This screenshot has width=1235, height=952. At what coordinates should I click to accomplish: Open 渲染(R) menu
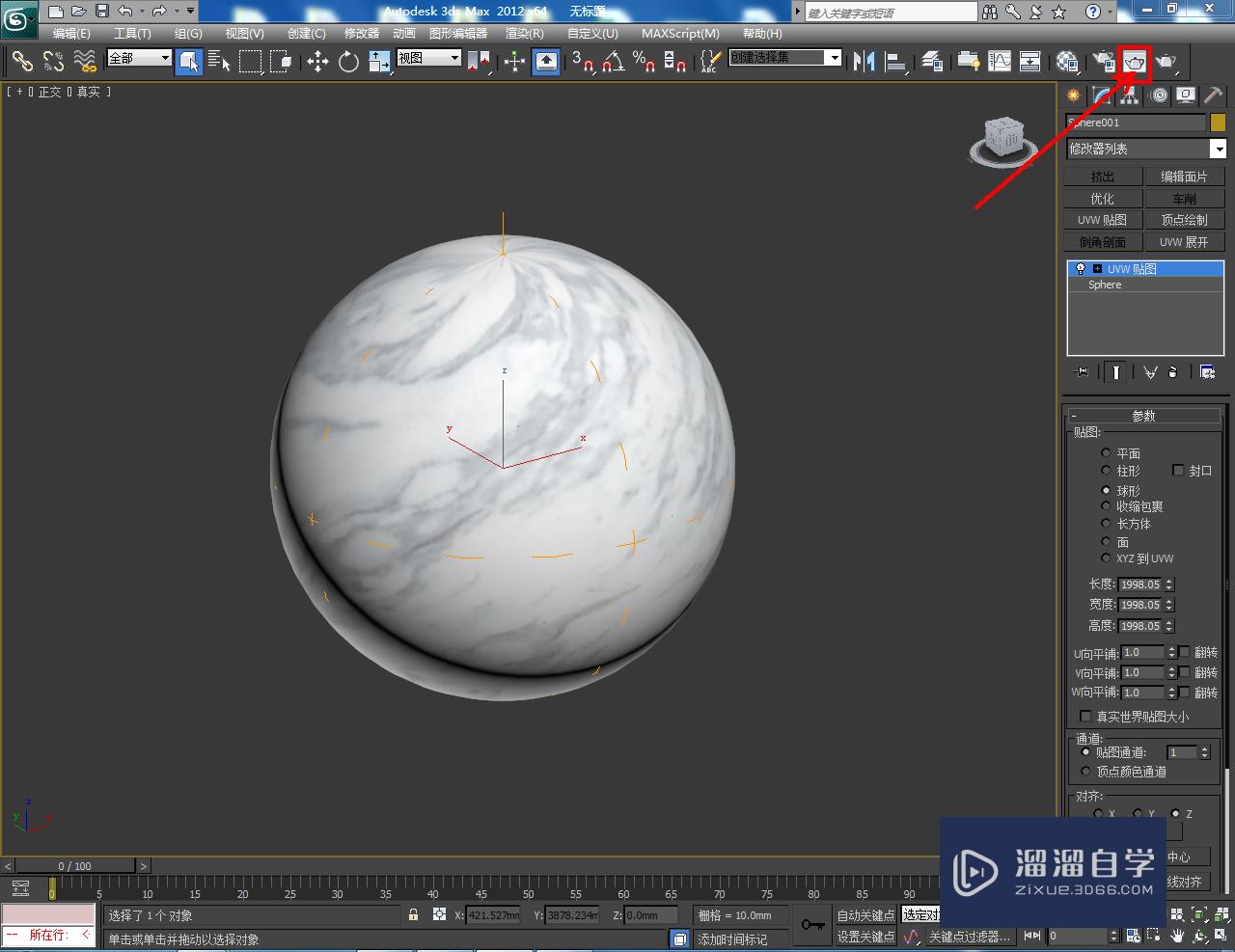click(x=525, y=33)
